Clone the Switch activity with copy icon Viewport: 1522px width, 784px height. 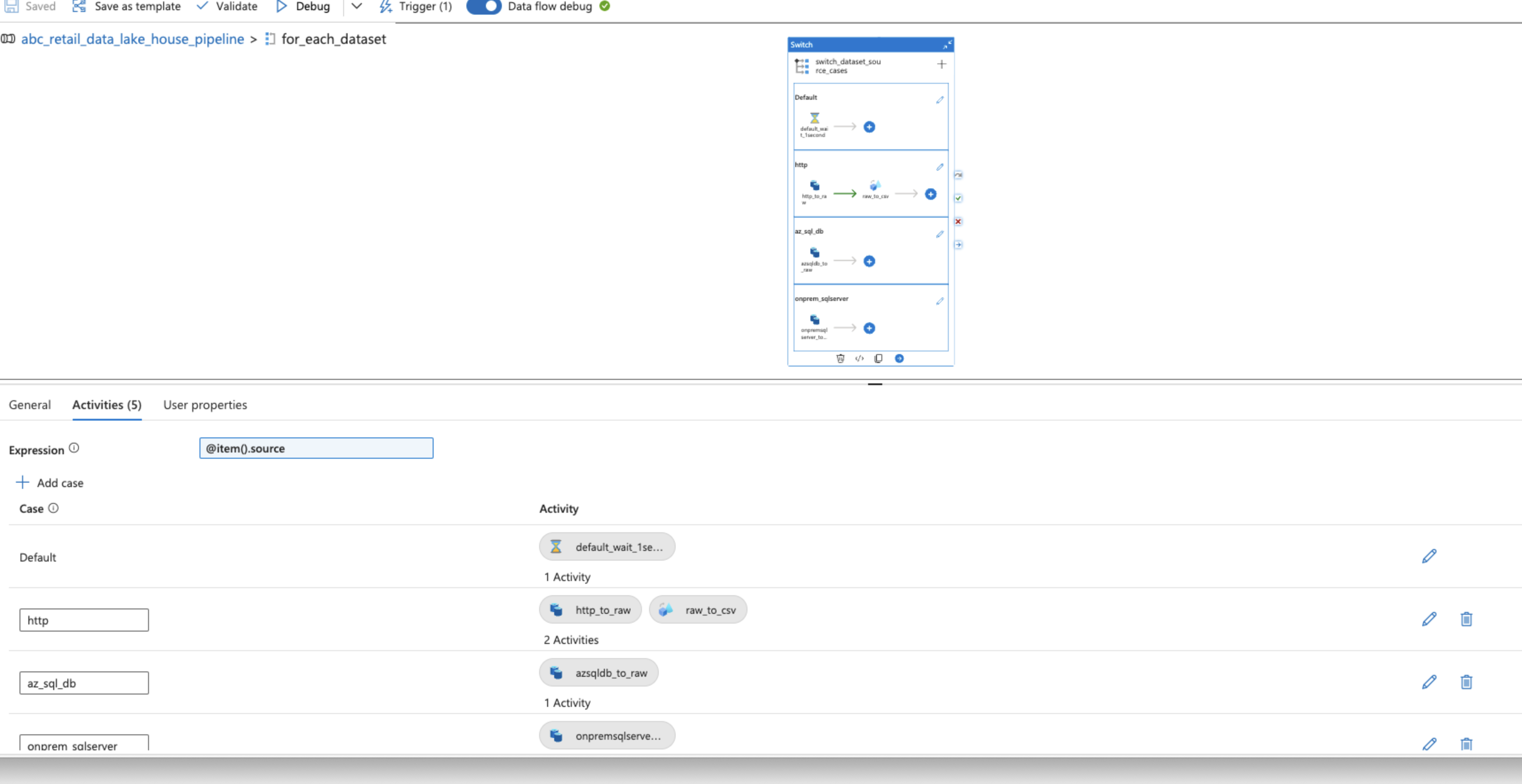879,359
